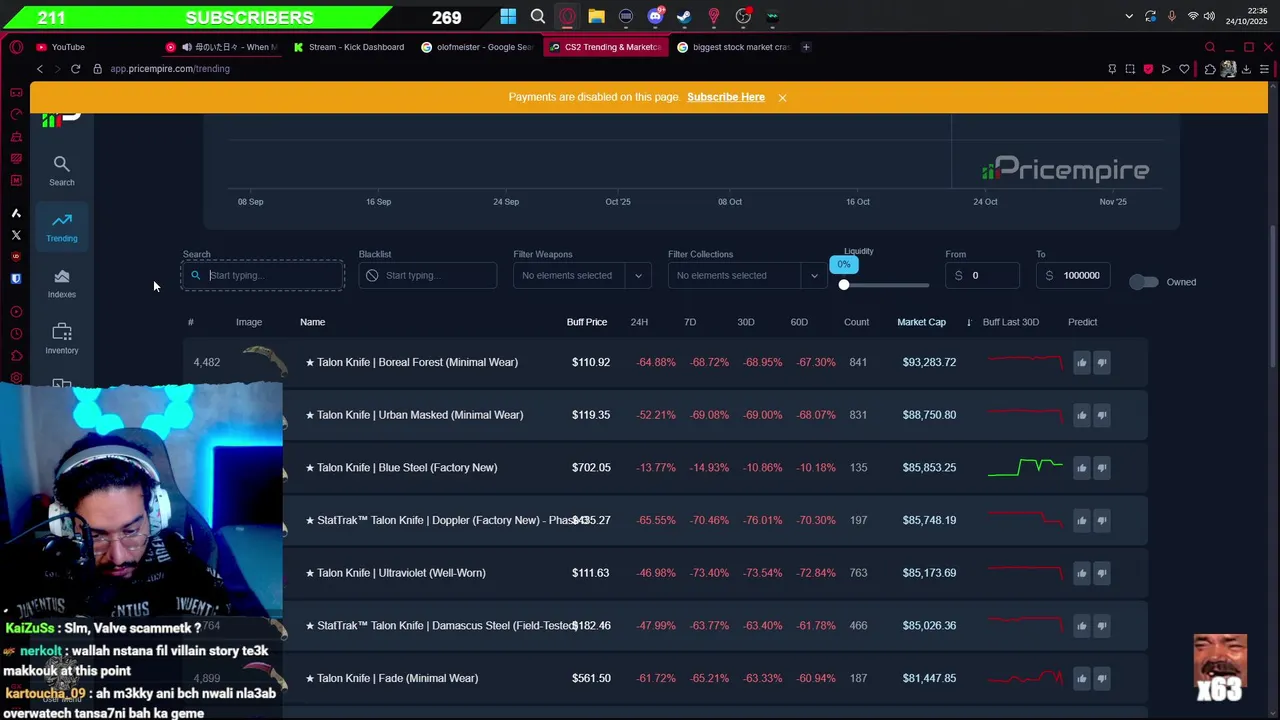Thumbs down the Boreal Forest Talon Knife
The height and width of the screenshot is (720, 1280).
[x=1101, y=362]
